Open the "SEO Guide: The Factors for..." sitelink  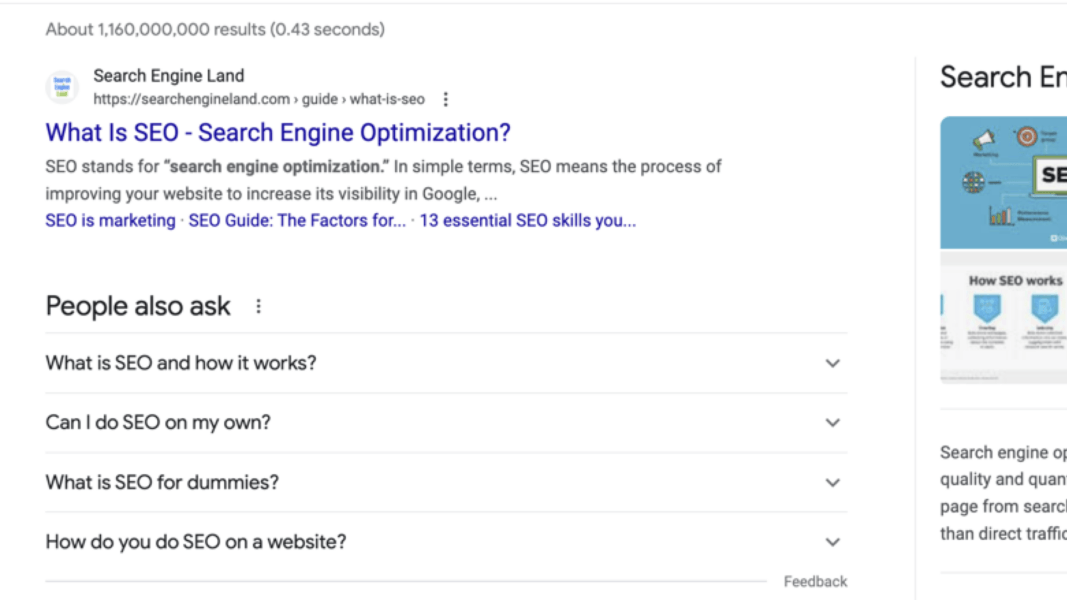point(297,221)
